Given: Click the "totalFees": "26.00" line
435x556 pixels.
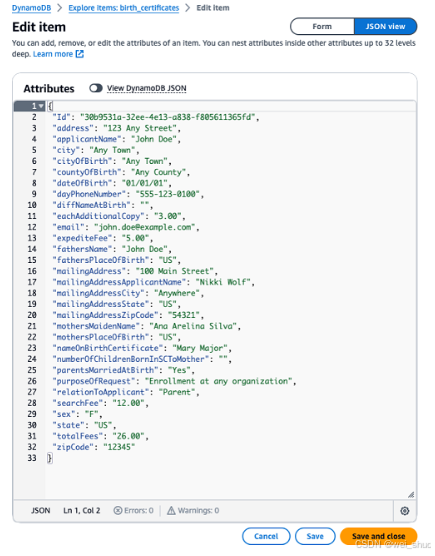Looking at the screenshot, I should pos(100,436).
